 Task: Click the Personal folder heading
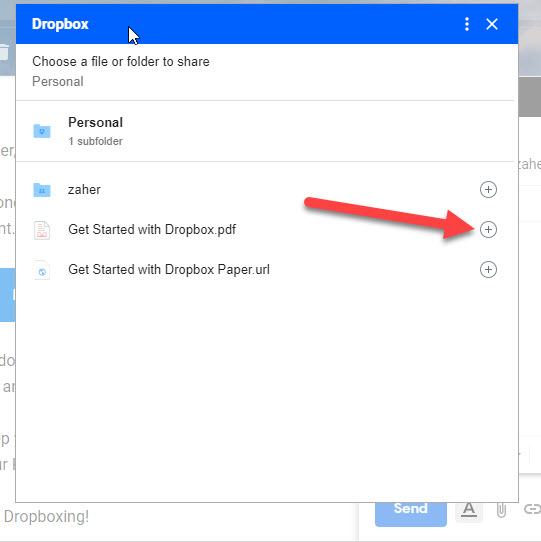95,122
